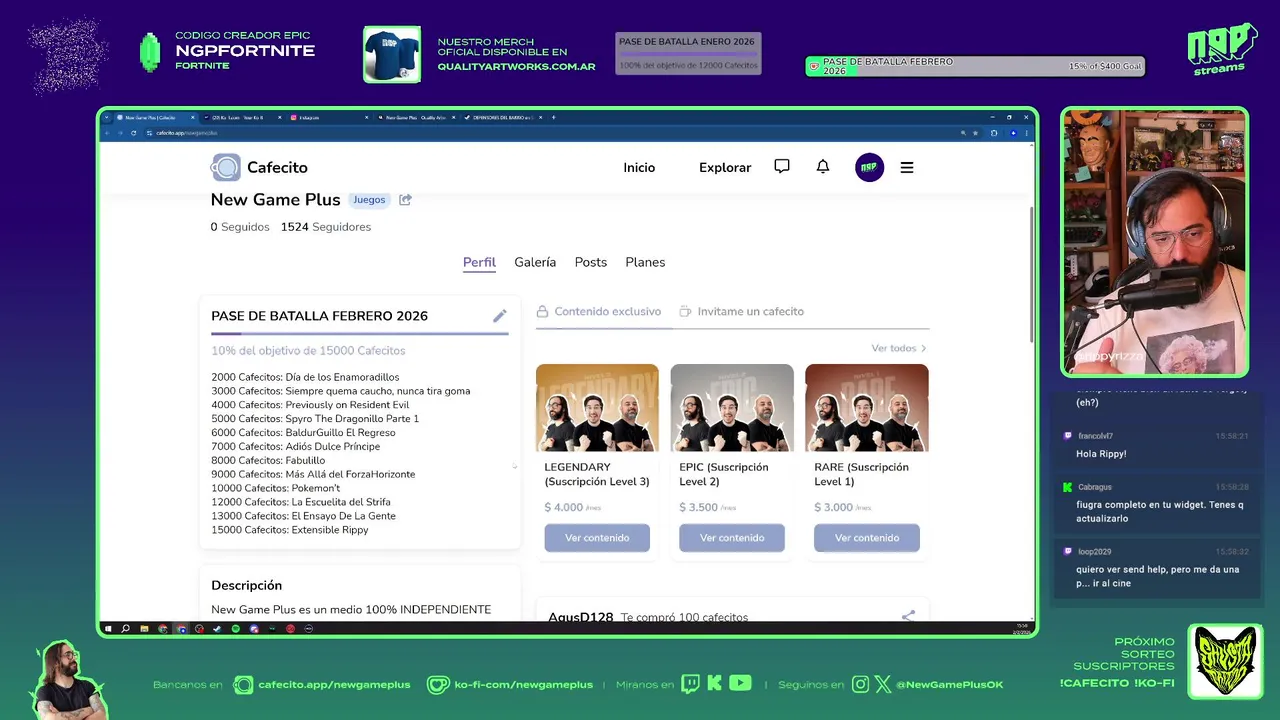
Task: Select the Planes tab
Action: pyautogui.click(x=645, y=262)
